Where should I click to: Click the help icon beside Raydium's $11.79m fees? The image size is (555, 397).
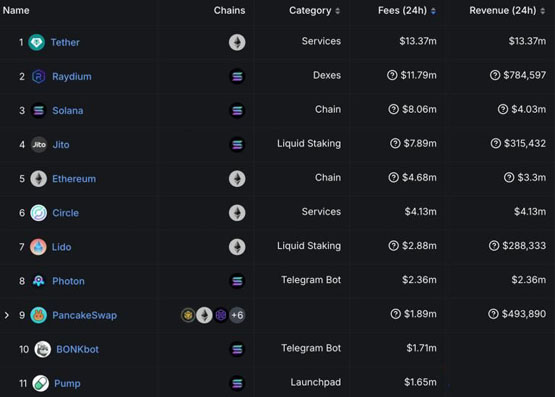[x=392, y=75]
